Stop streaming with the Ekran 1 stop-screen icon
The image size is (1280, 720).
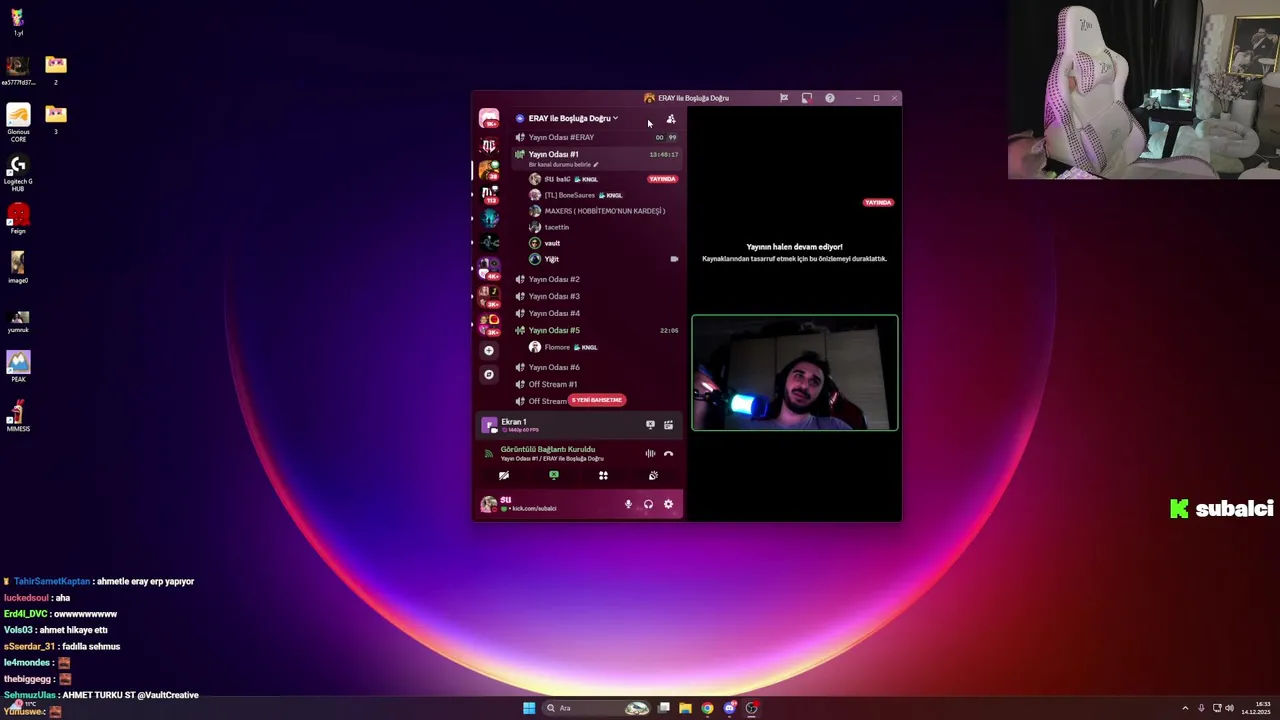pos(650,425)
